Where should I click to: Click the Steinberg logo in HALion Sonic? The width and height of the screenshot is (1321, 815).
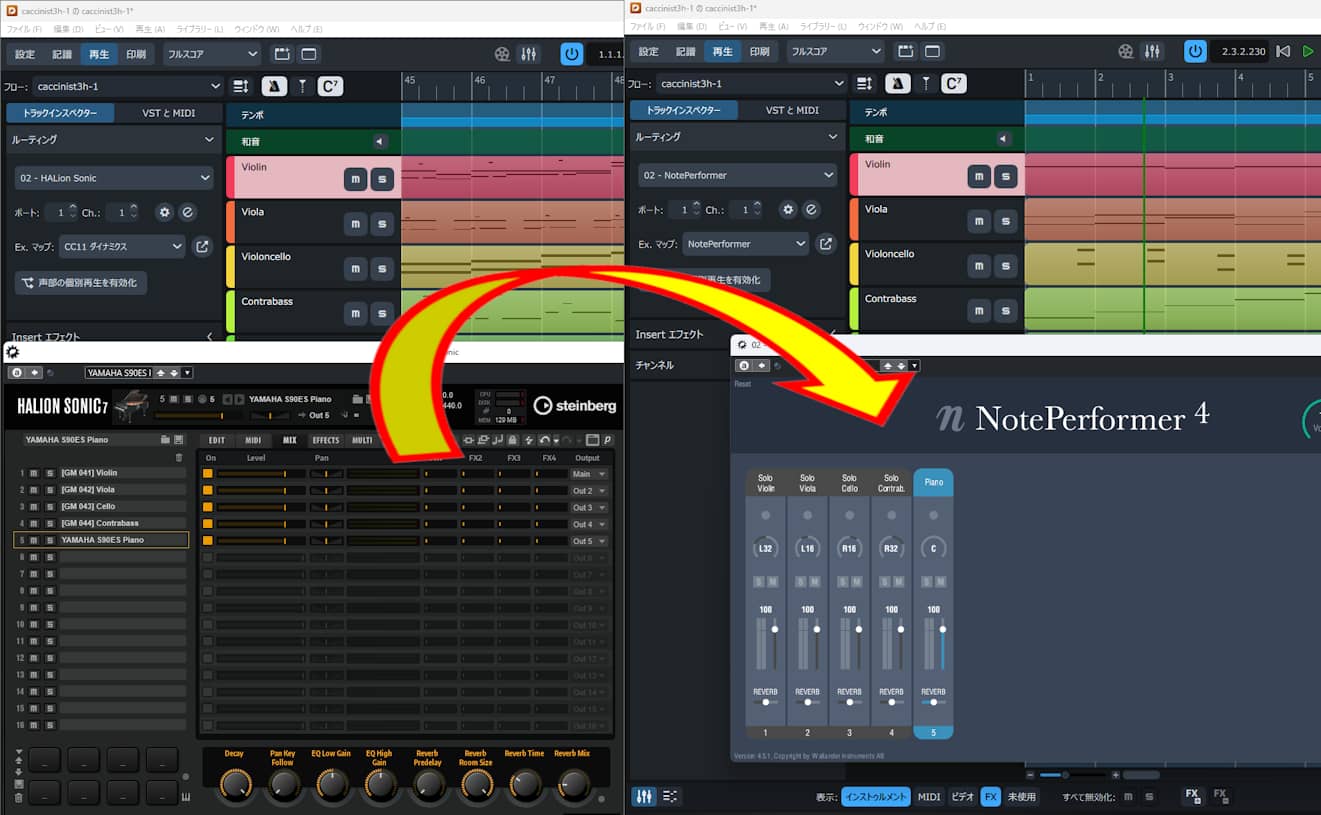(x=577, y=405)
